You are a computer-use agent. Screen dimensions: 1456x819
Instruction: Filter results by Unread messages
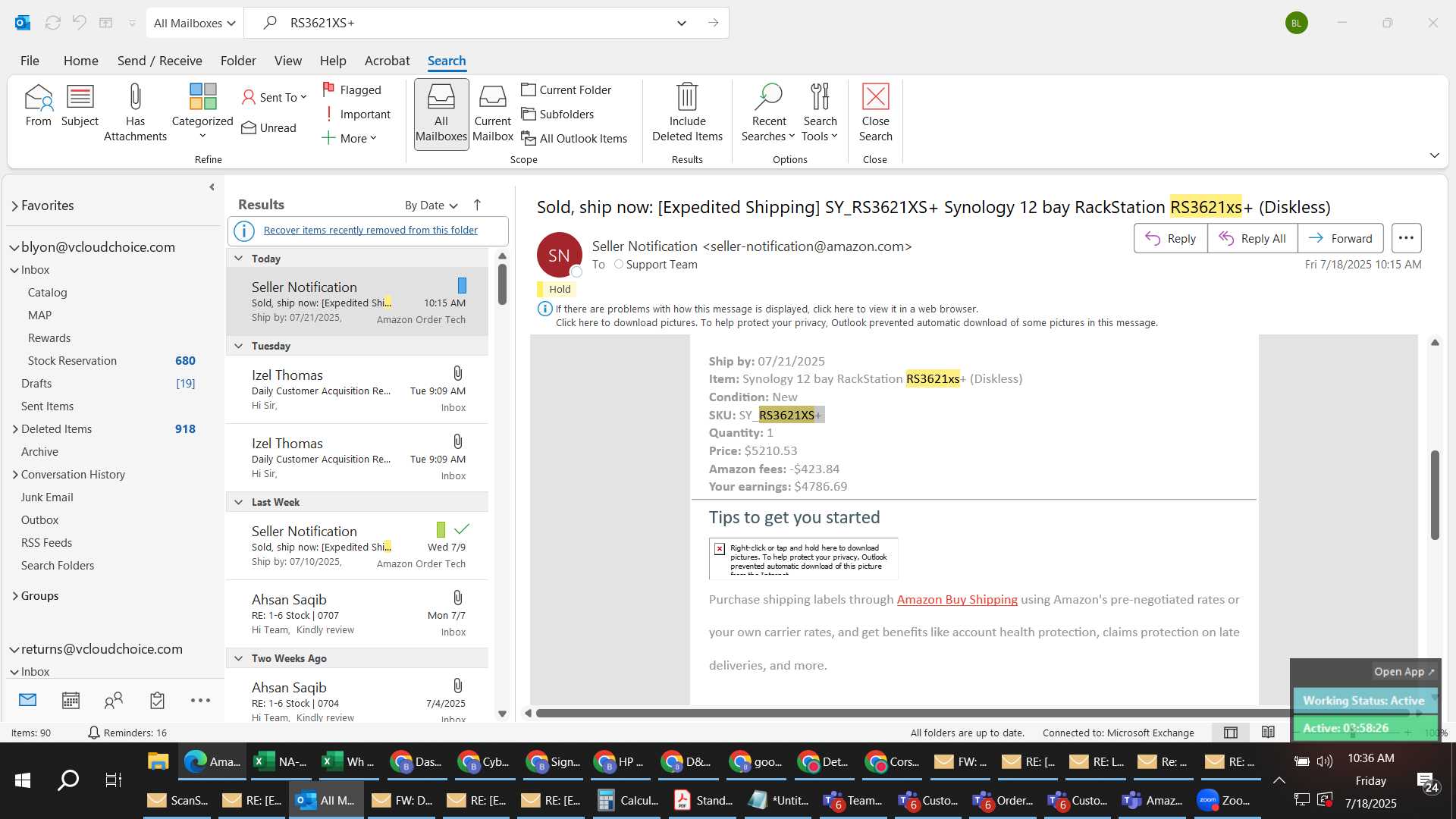[268, 127]
